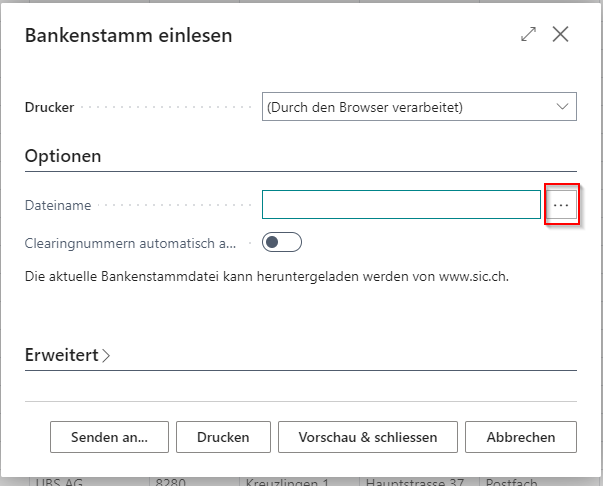Click the Drucker field label
Image resolution: width=603 pixels, height=486 pixels.
click(x=50, y=107)
